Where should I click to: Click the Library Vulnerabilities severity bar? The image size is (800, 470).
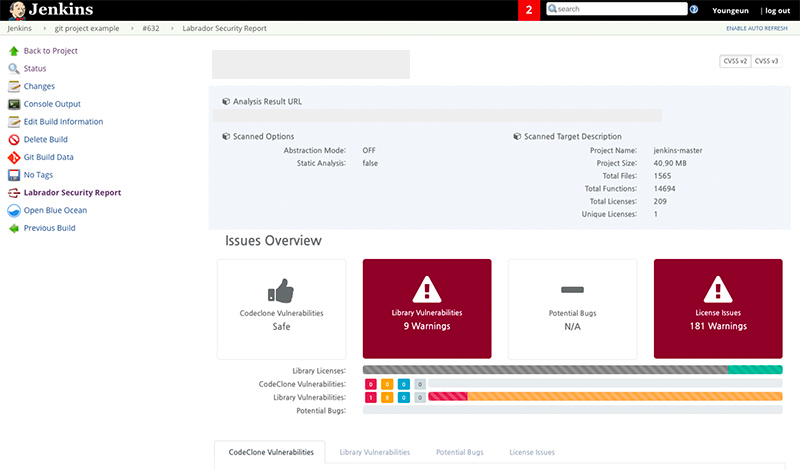point(605,397)
